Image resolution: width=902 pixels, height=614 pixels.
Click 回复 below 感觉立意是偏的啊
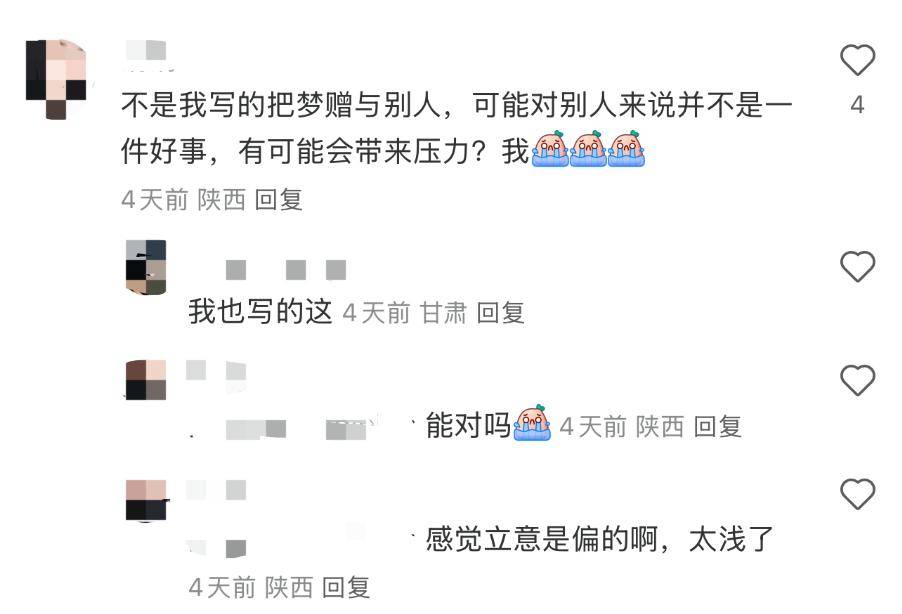click(x=346, y=588)
